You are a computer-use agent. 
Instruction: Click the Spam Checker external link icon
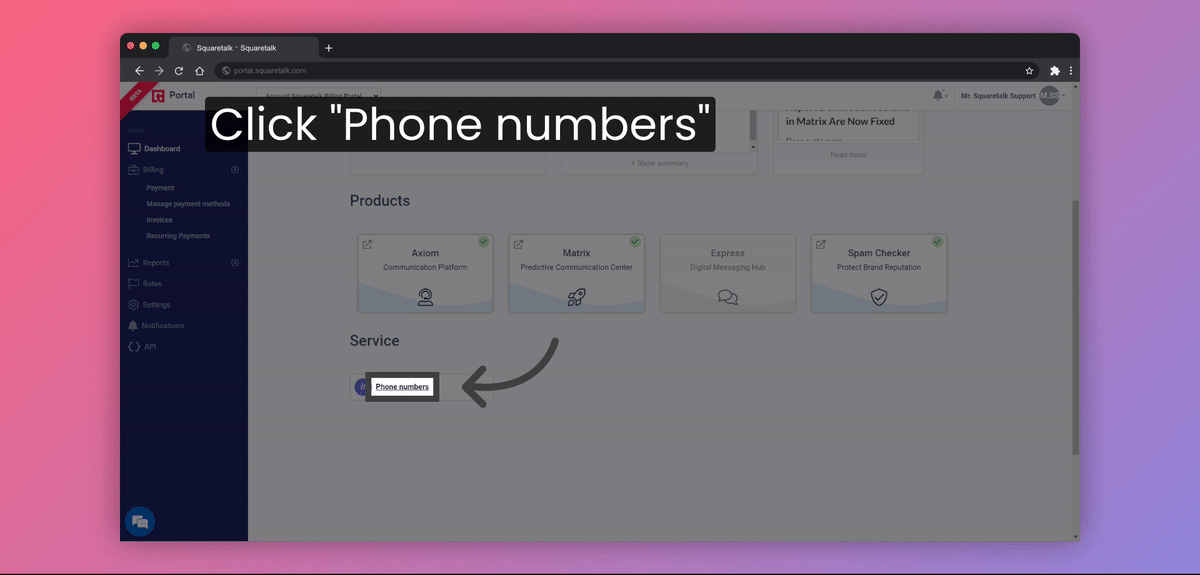[x=820, y=244]
